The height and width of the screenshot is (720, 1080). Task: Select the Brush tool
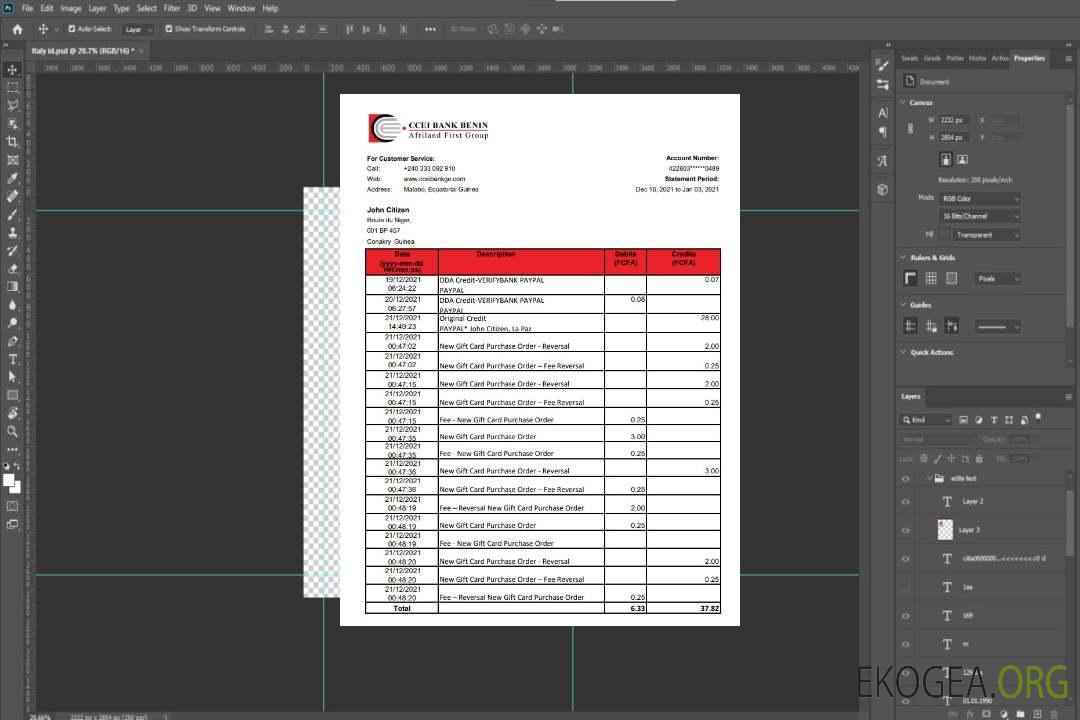pos(12,214)
